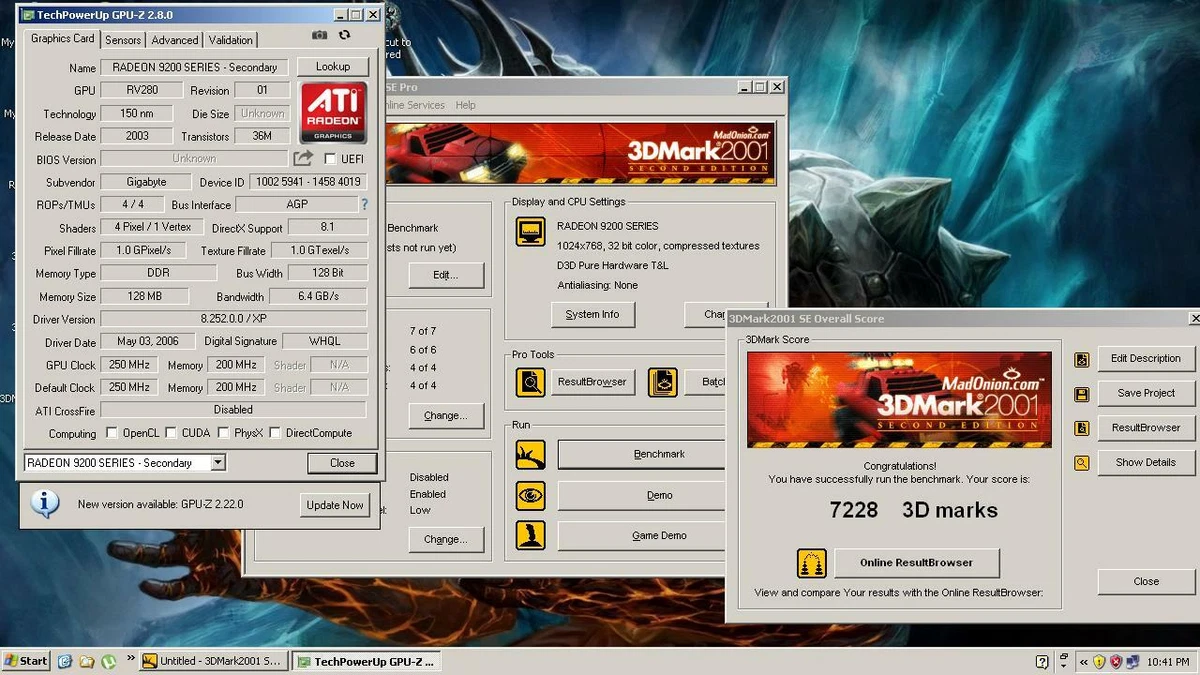Toggle the PhysX checkbox
The height and width of the screenshot is (675, 1200).
(223, 433)
